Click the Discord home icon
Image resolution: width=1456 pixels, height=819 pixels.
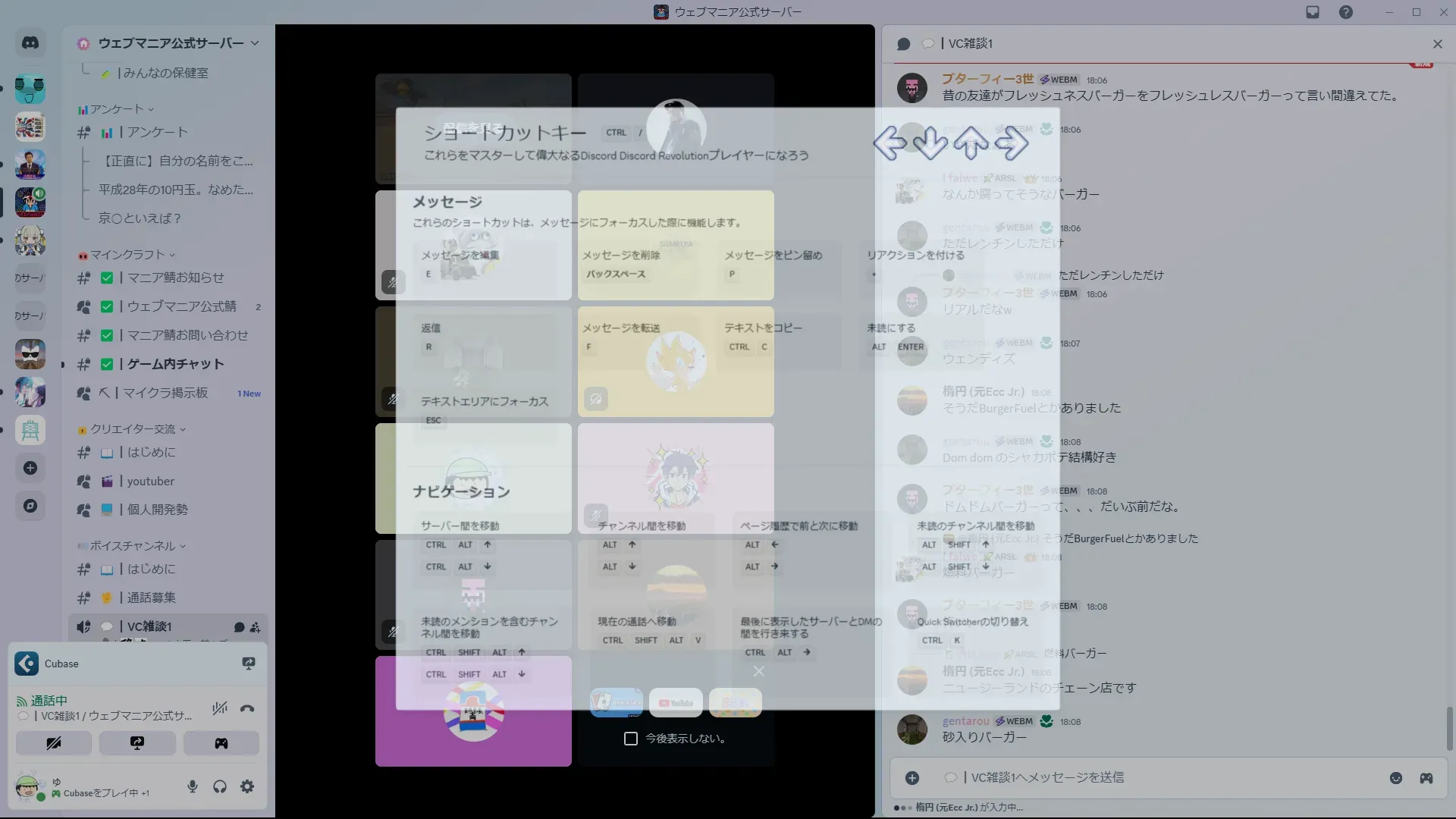[x=30, y=43]
